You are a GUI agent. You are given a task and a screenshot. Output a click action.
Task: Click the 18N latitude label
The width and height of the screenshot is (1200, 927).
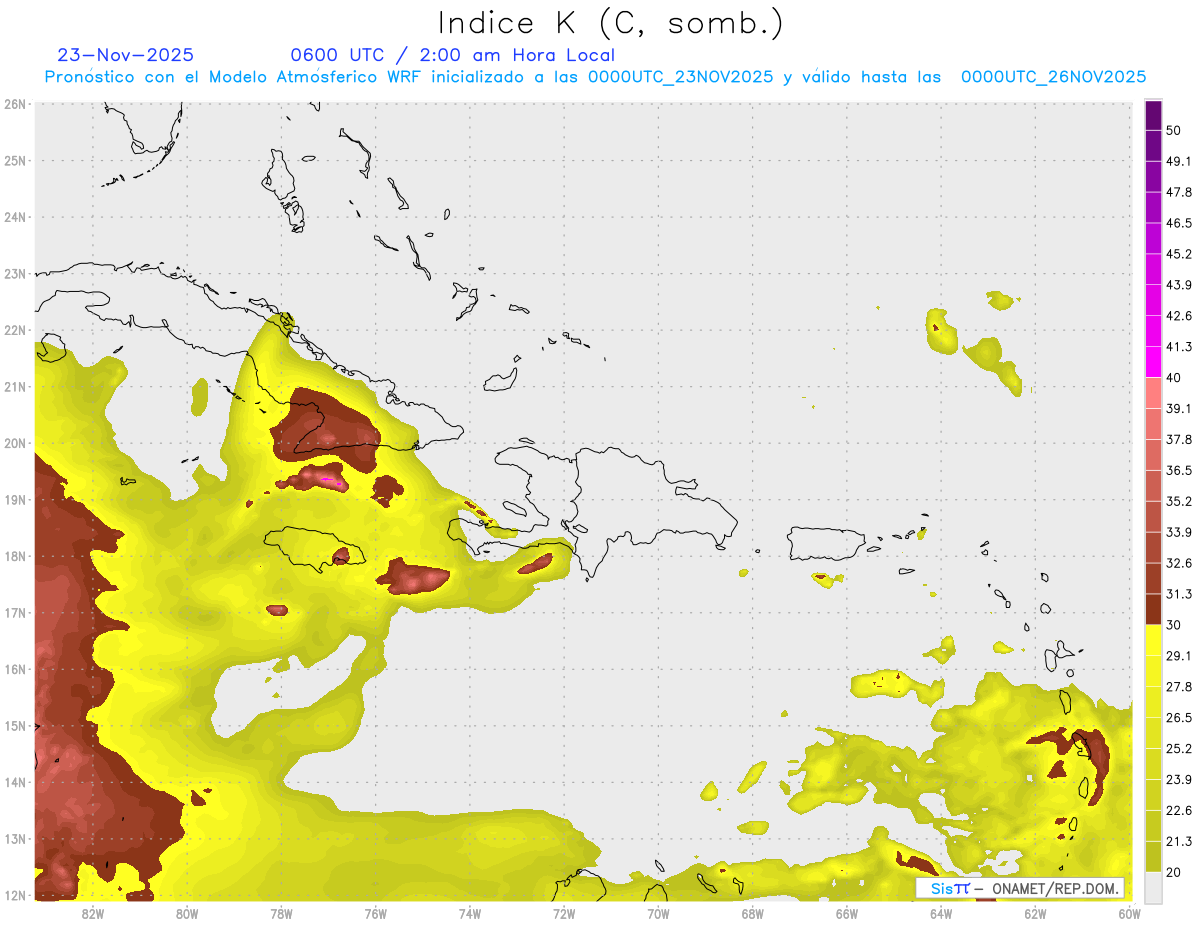[15, 556]
